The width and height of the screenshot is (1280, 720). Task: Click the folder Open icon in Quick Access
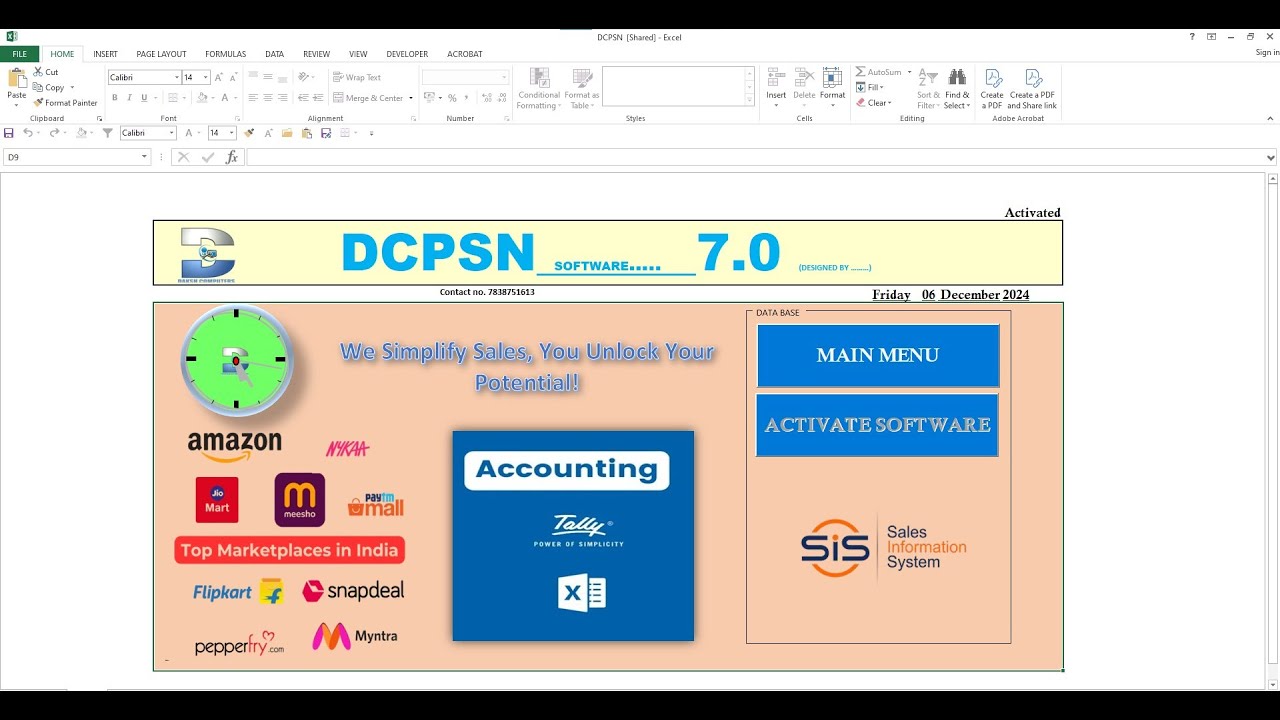coord(288,133)
